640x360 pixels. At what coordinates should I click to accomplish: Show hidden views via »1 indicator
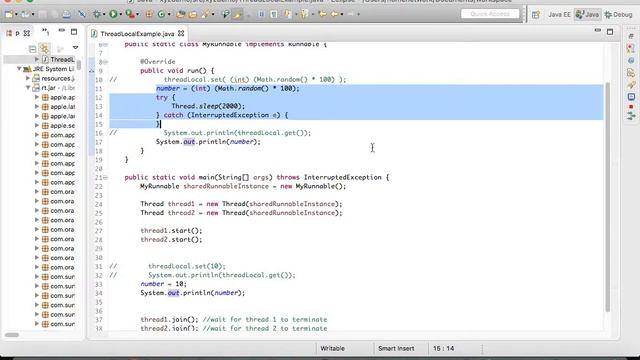click(46, 31)
